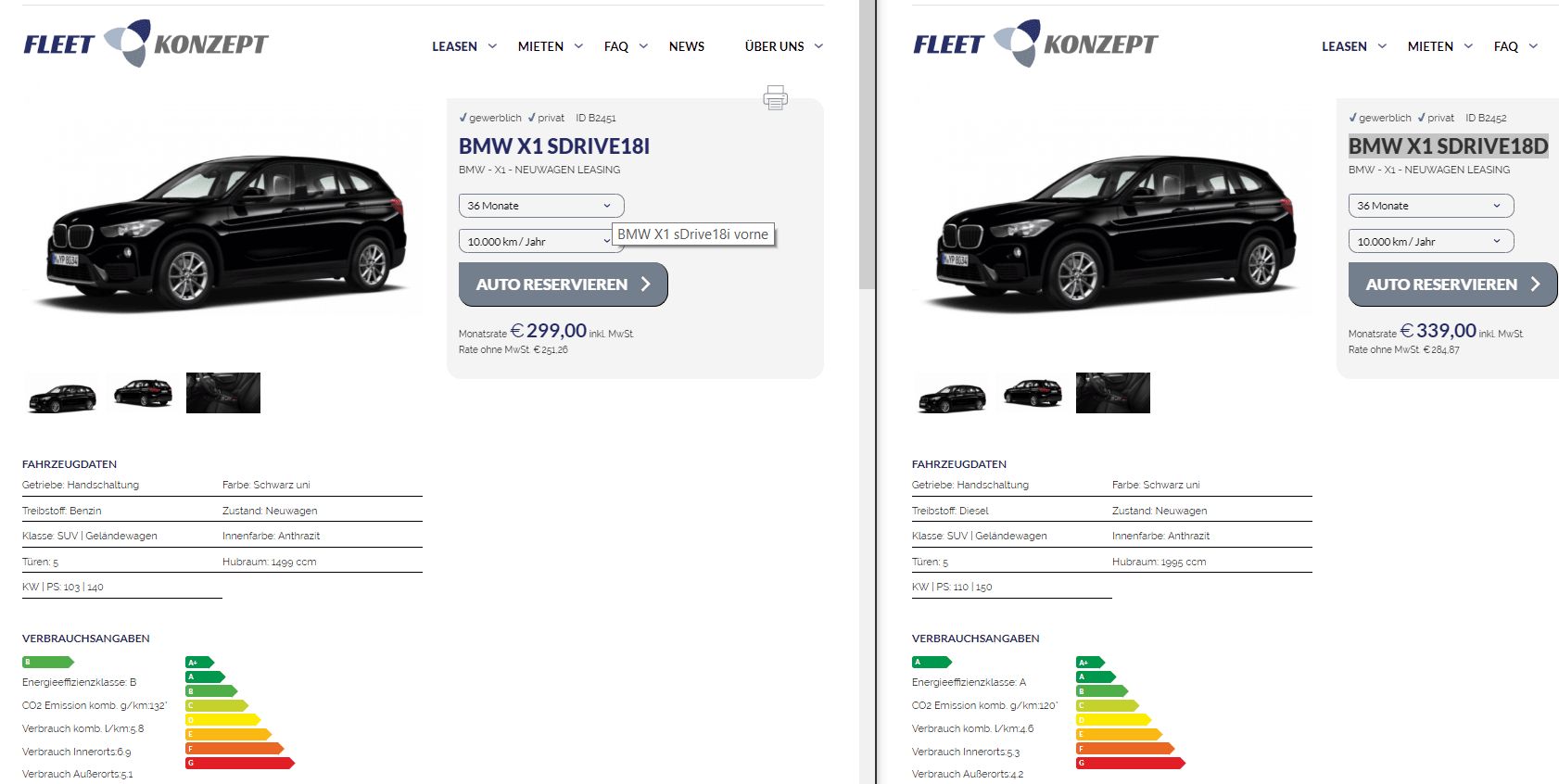The image size is (1559, 784).
Task: Click the arrow on left AUTO RESERVIEREN button
Action: [646, 285]
